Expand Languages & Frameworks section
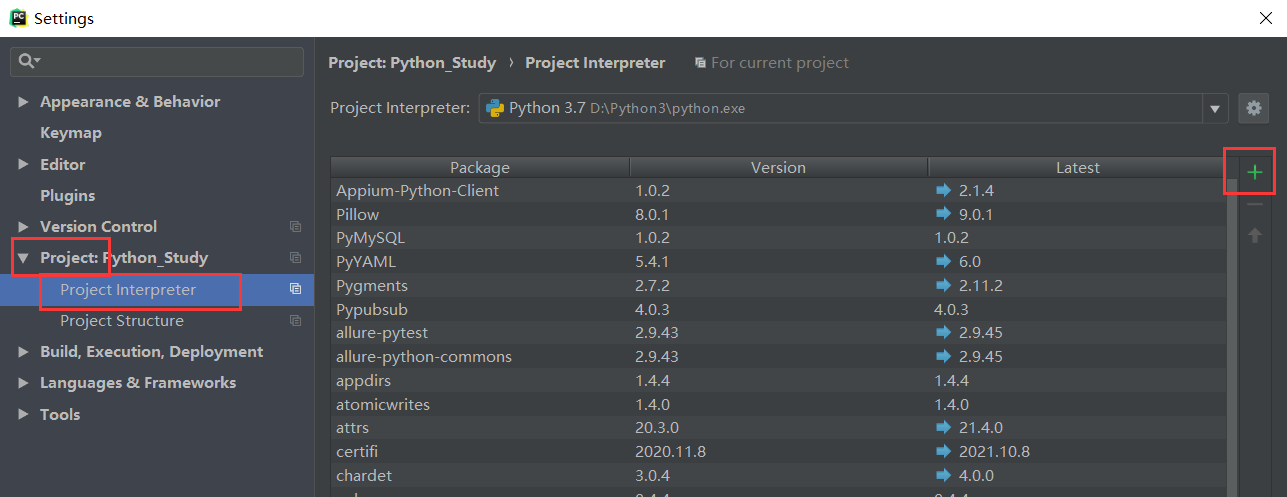The width and height of the screenshot is (1287, 497). (24, 383)
